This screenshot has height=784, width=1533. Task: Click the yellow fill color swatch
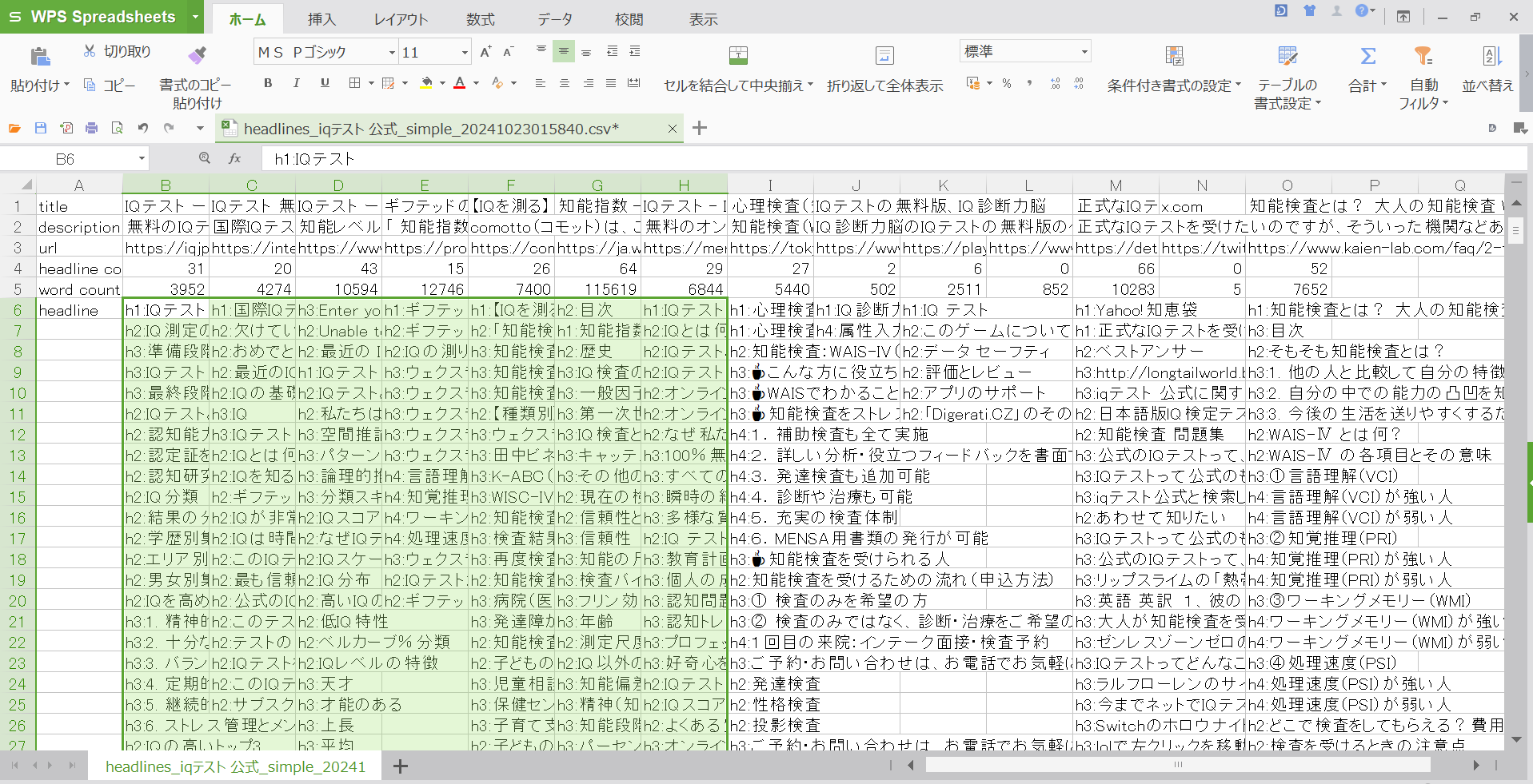coord(427,83)
